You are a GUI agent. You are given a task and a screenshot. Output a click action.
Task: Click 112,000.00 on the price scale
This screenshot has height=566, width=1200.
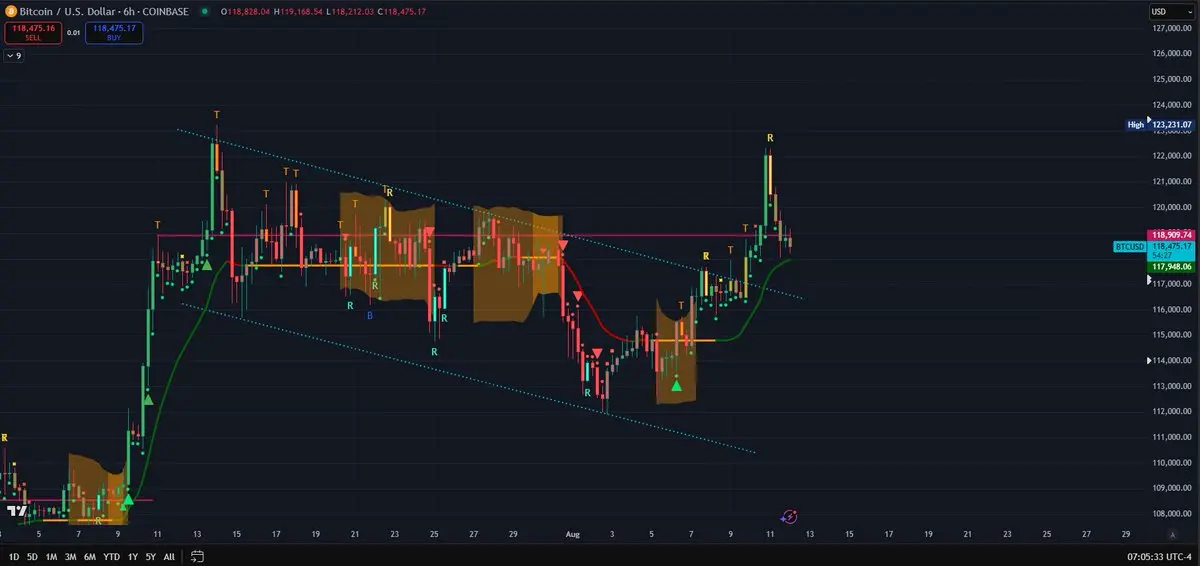[x=1172, y=412]
